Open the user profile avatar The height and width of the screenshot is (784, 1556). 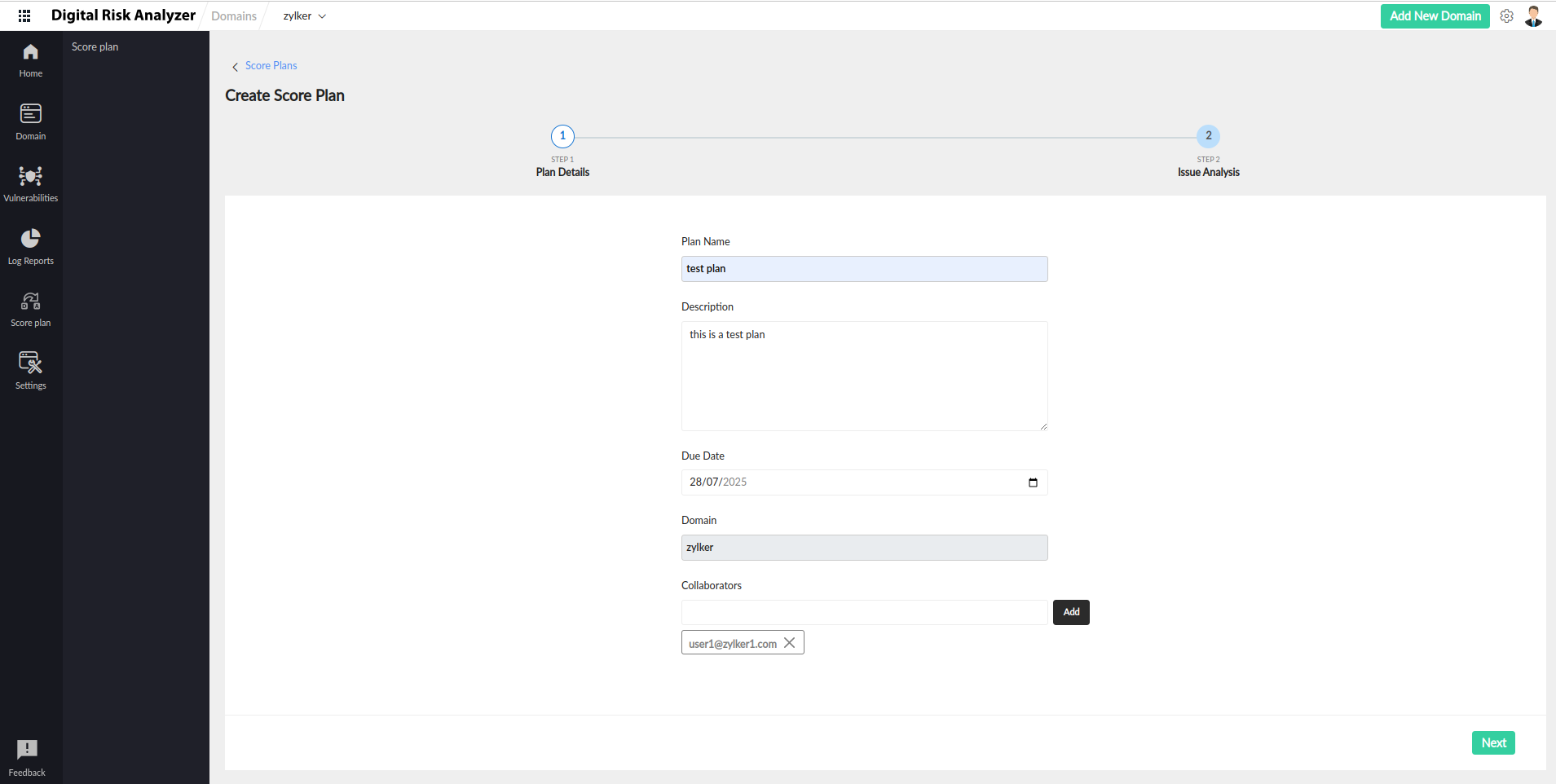(x=1533, y=16)
